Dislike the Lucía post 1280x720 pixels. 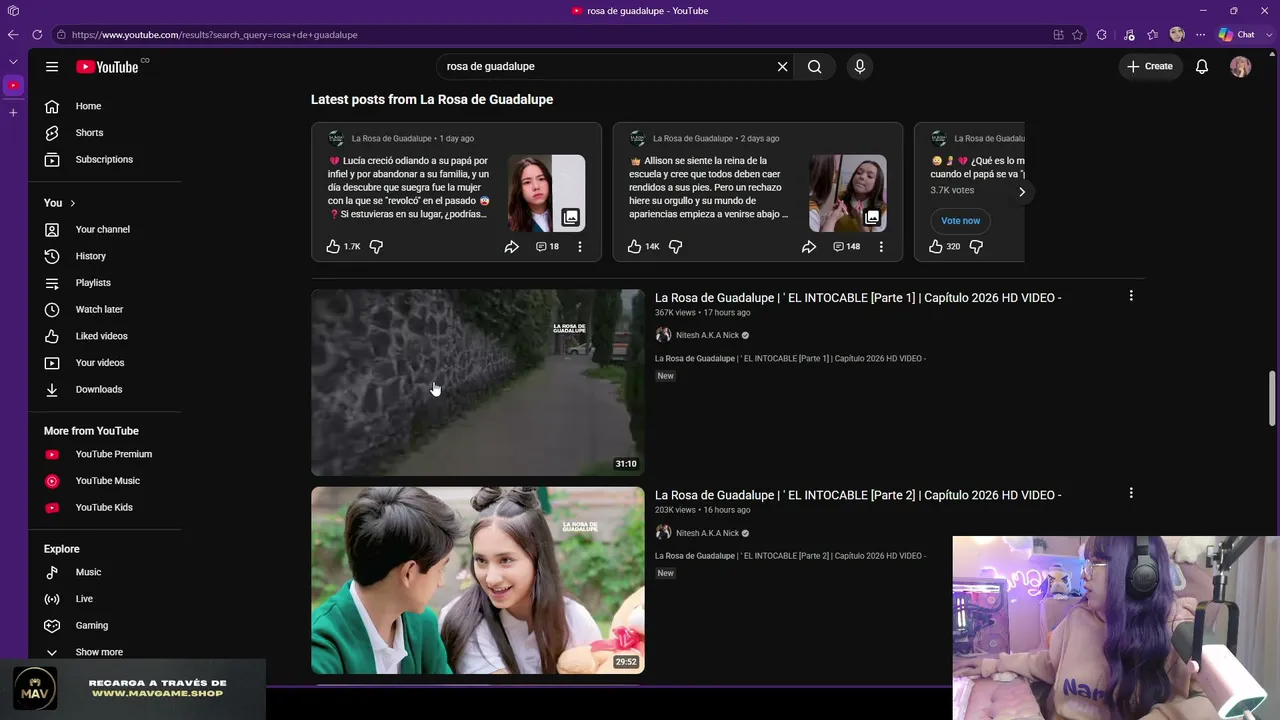pos(376,247)
